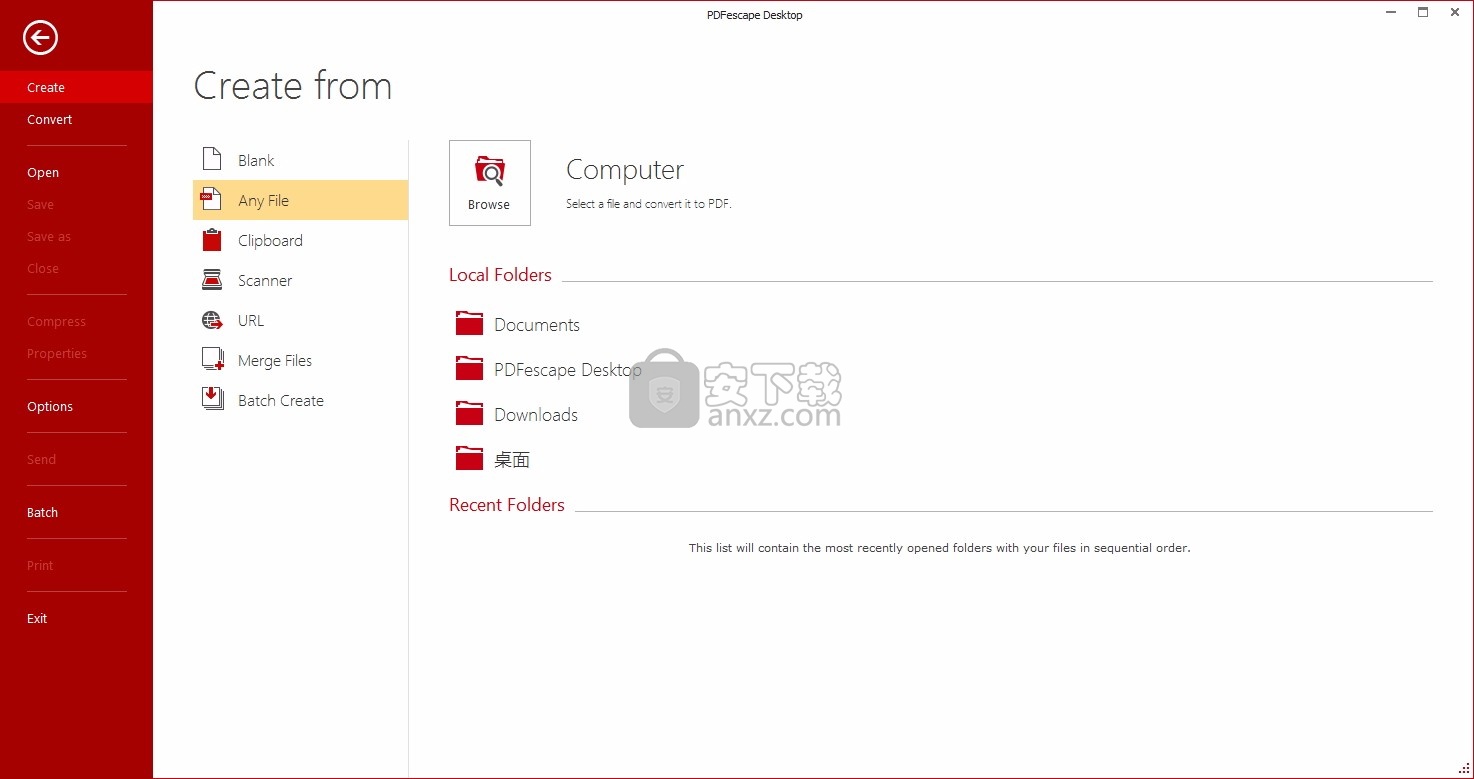Open the Documents folder name
Viewport: 1474px width, 779px height.
537,325
